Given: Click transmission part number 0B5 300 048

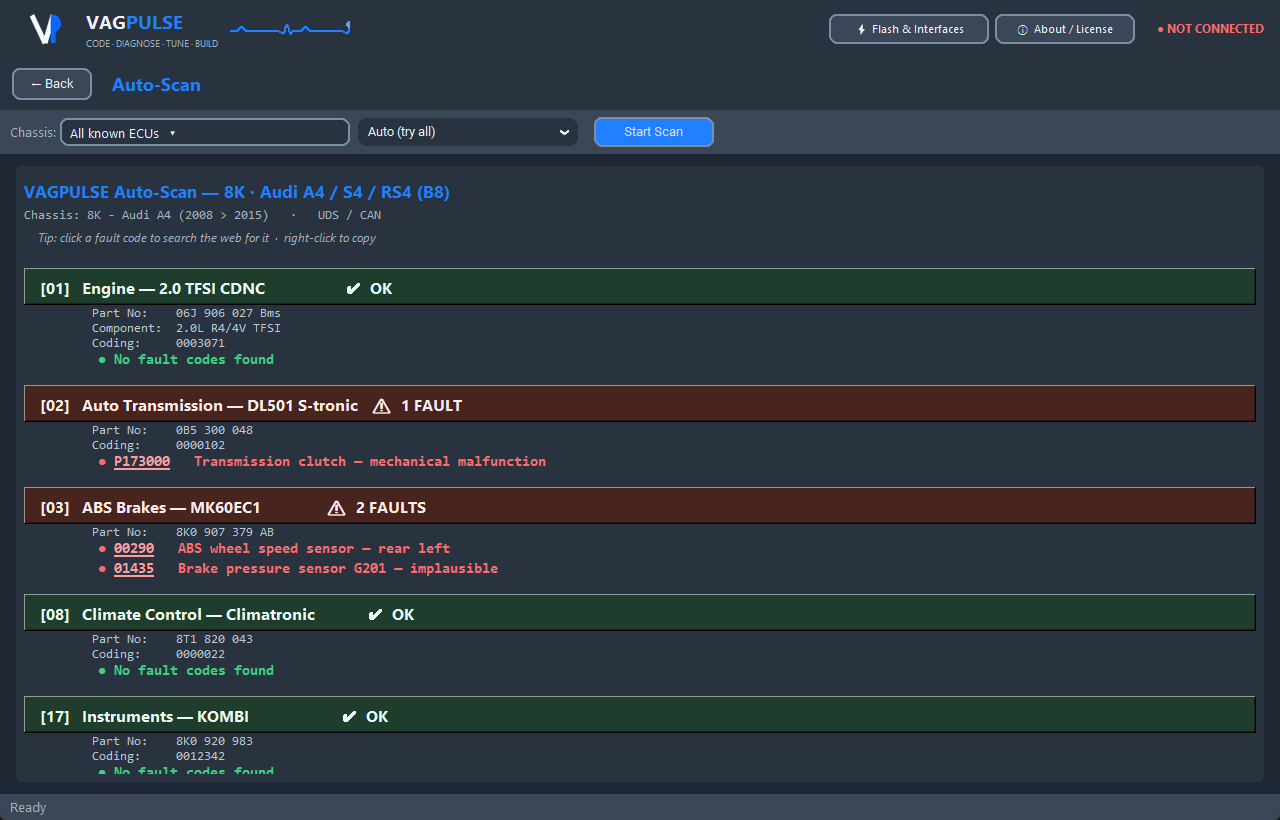Looking at the screenshot, I should [214, 430].
